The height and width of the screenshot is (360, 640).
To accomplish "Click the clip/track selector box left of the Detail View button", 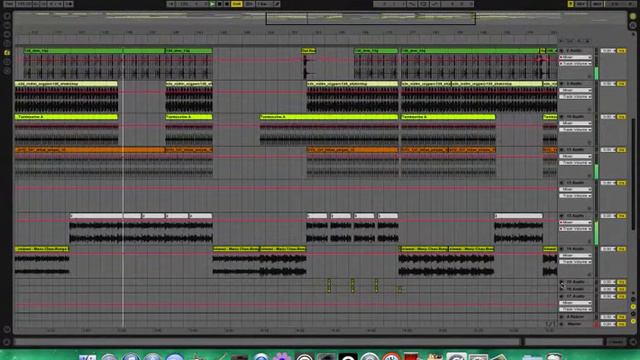I will 616,342.
